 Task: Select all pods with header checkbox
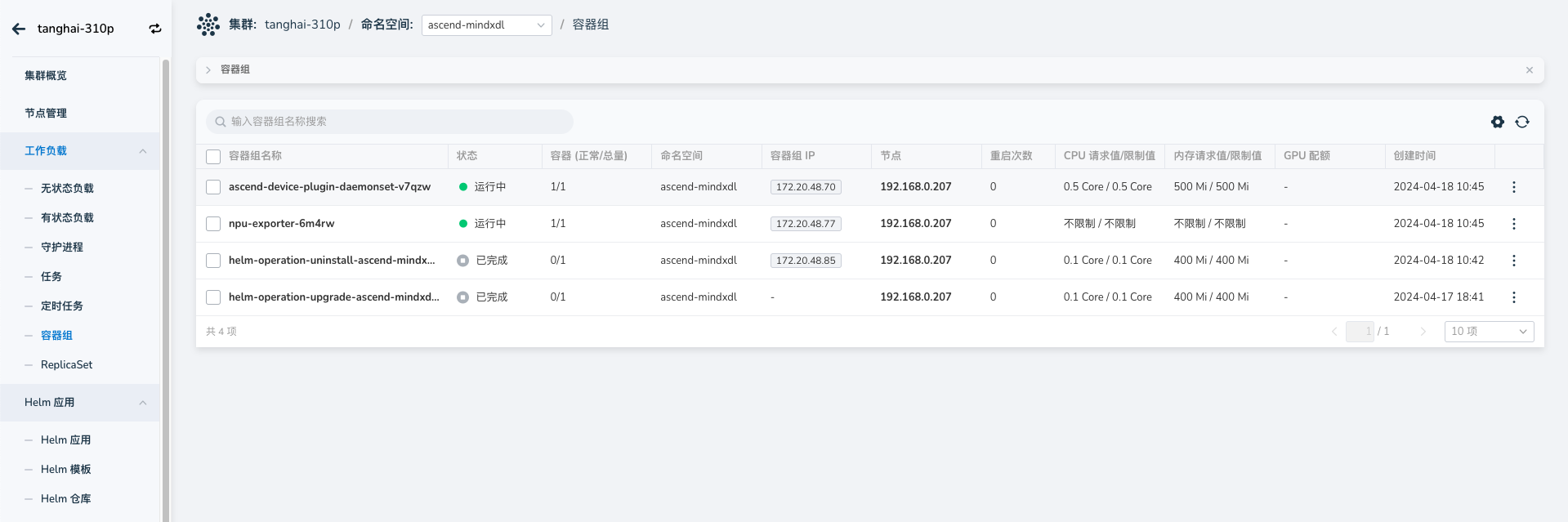click(x=213, y=156)
